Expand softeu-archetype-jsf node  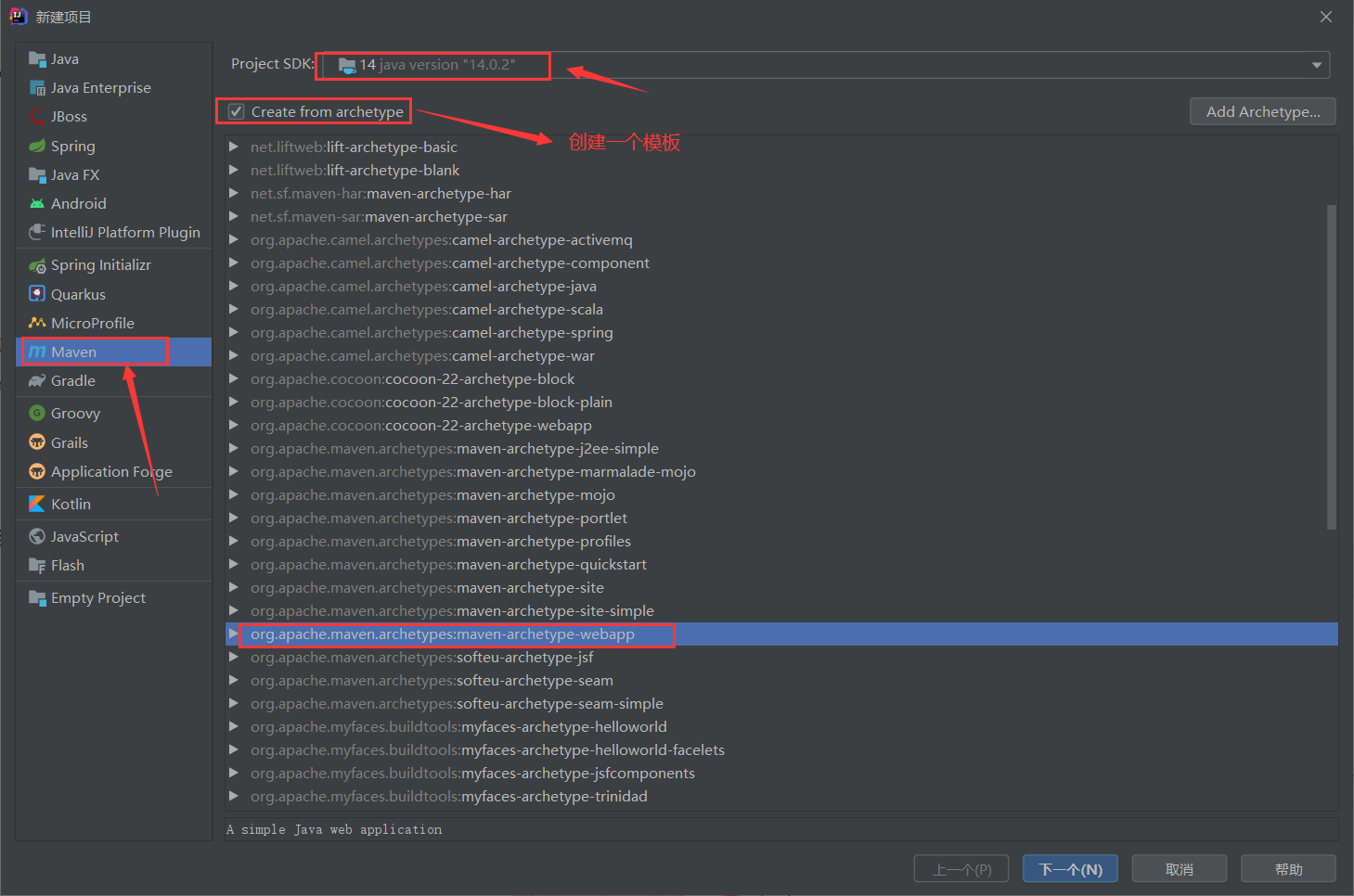[x=234, y=657]
